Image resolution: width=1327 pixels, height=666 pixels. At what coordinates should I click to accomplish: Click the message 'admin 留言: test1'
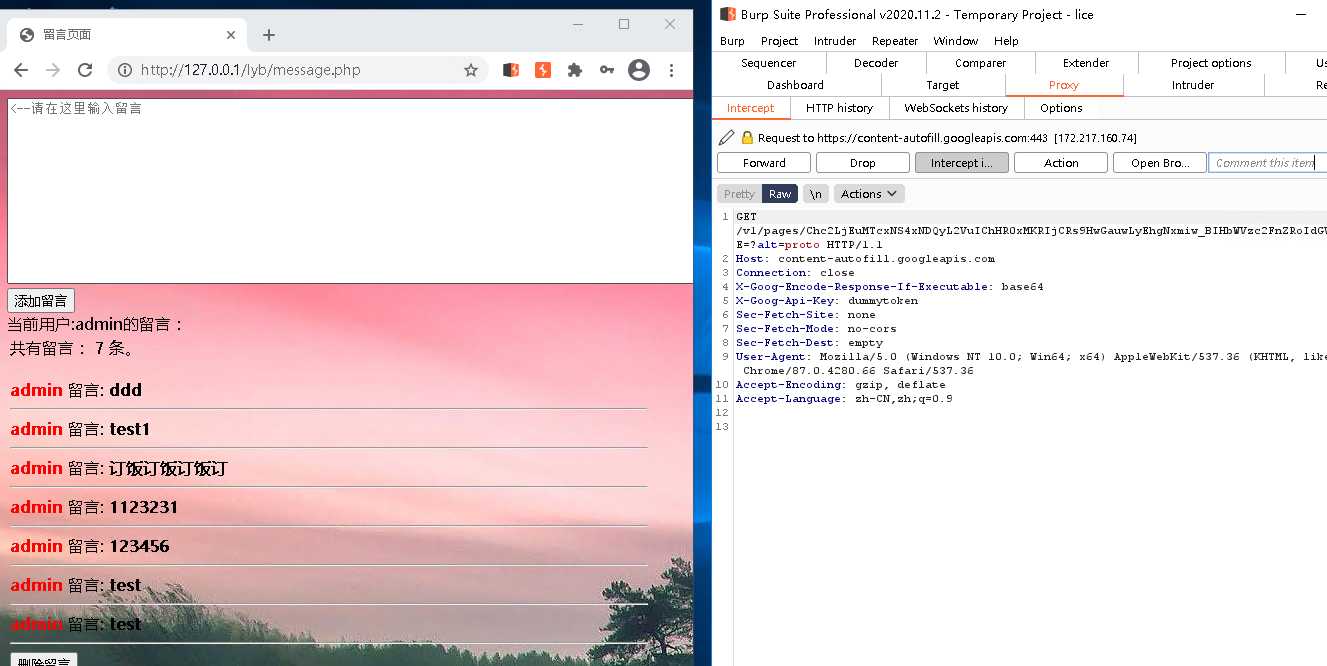click(80, 429)
